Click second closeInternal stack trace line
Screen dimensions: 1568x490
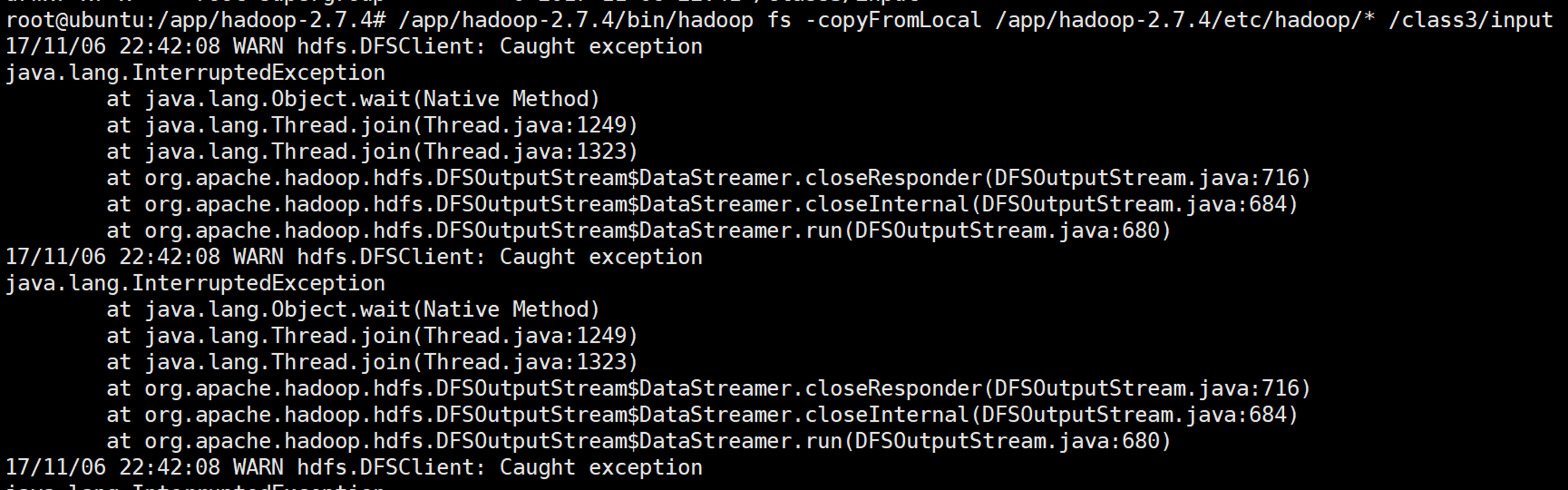(x=702, y=415)
